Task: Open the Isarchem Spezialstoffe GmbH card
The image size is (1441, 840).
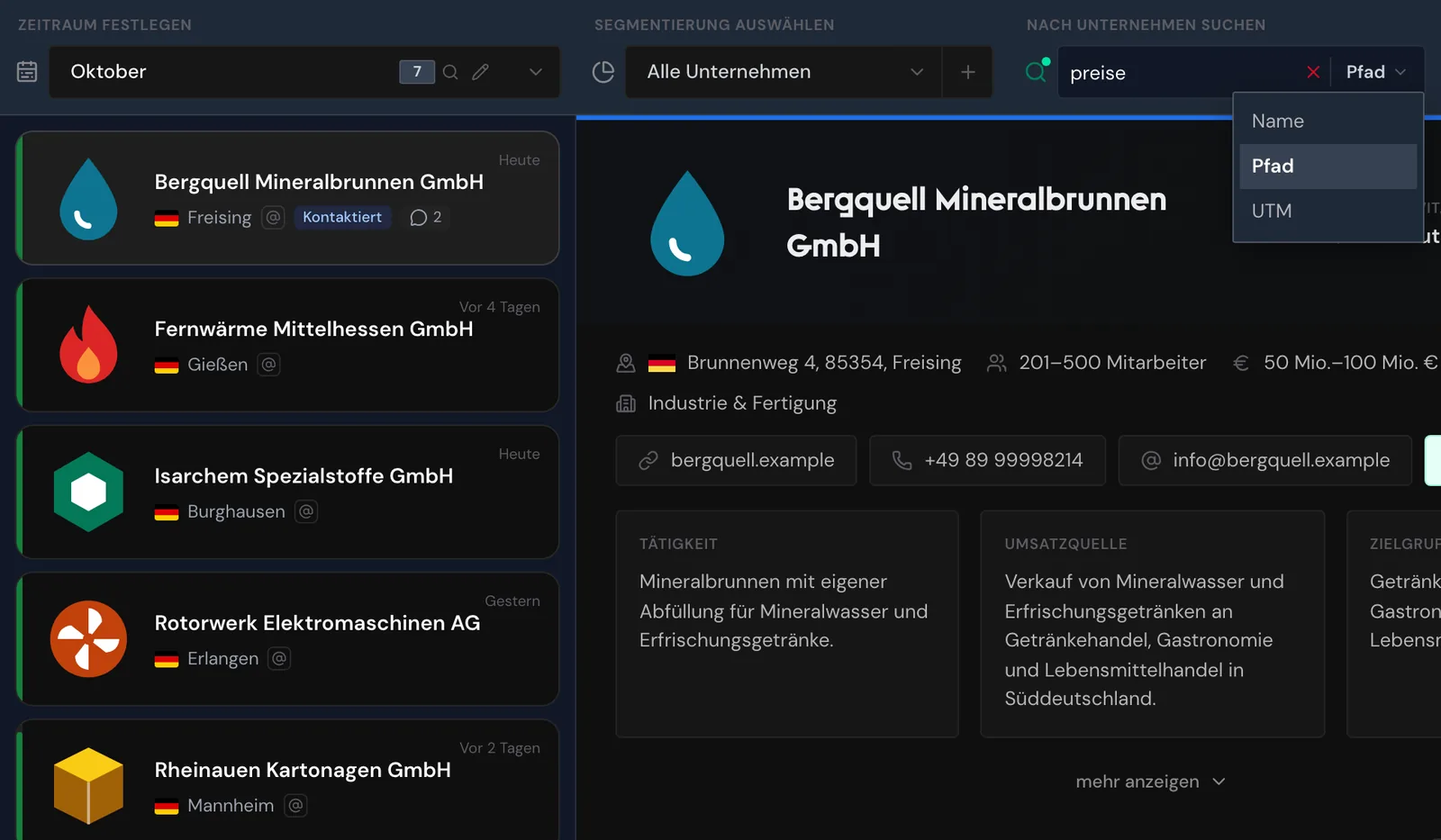Action: click(288, 492)
